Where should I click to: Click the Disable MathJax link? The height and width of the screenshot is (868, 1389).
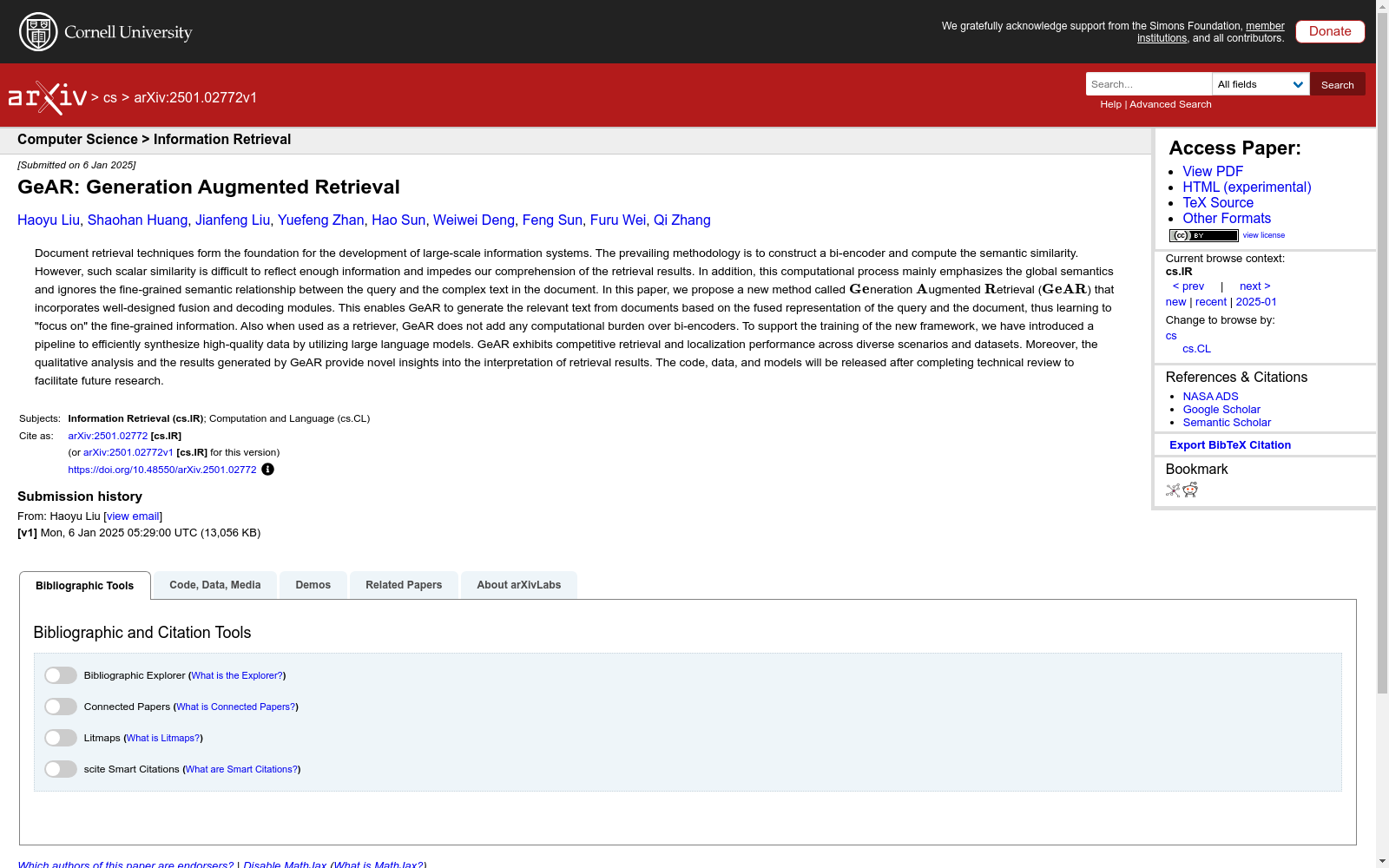[x=285, y=865]
